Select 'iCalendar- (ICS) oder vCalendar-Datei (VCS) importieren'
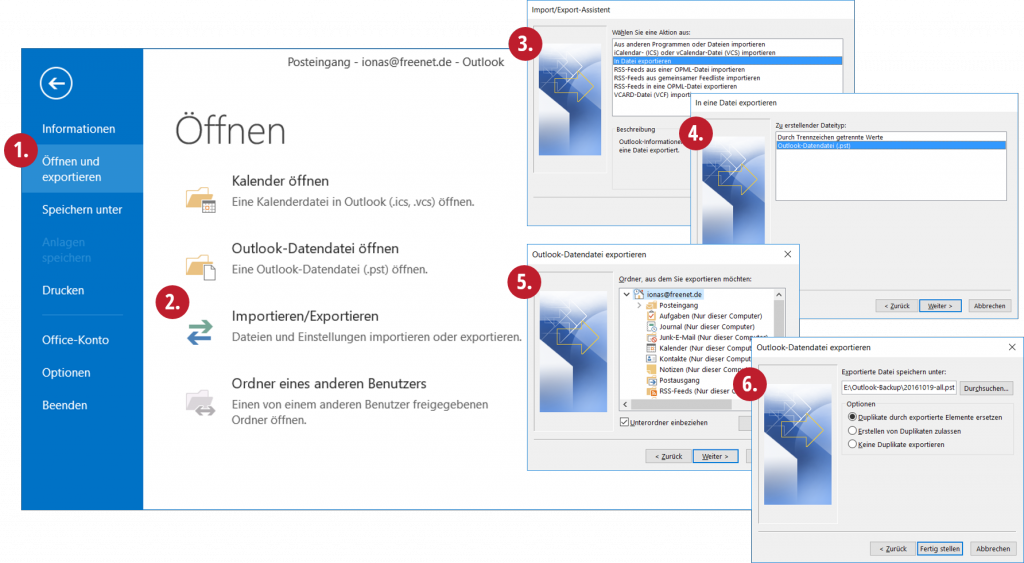Viewport: 1024px width, 563px height. (x=694, y=52)
